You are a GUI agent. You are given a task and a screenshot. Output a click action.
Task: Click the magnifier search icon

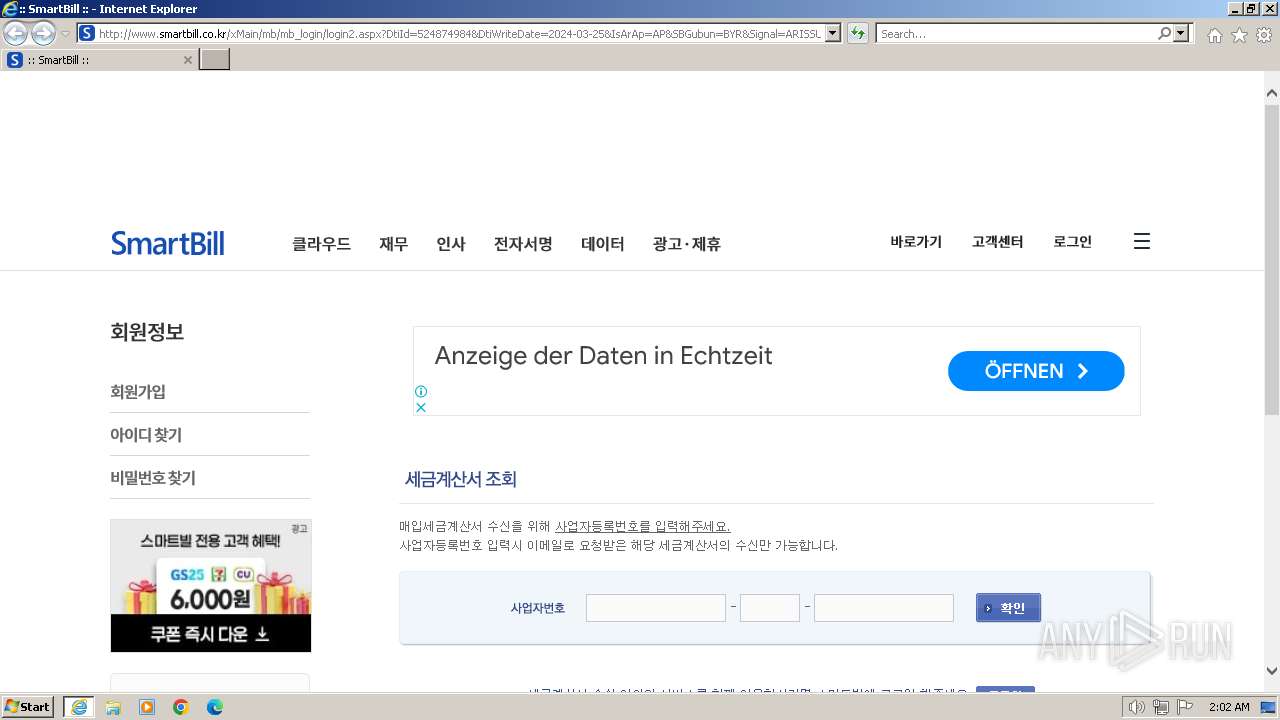pyautogui.click(x=1164, y=33)
